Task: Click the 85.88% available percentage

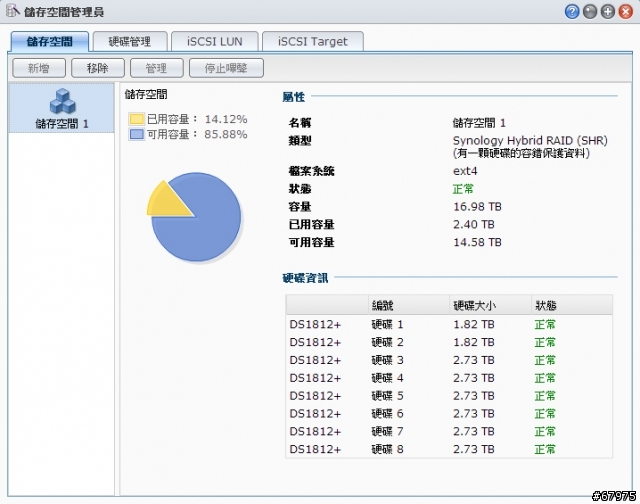Action: (226, 134)
